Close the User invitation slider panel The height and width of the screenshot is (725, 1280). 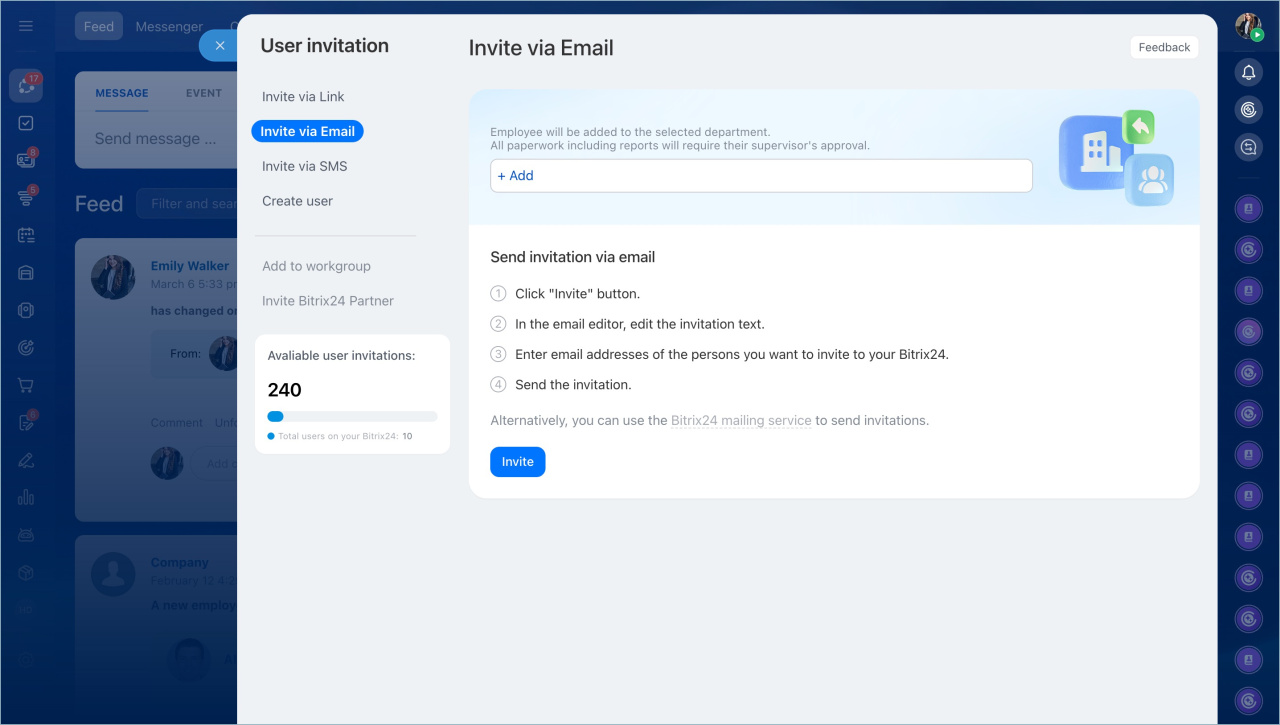[x=220, y=46]
